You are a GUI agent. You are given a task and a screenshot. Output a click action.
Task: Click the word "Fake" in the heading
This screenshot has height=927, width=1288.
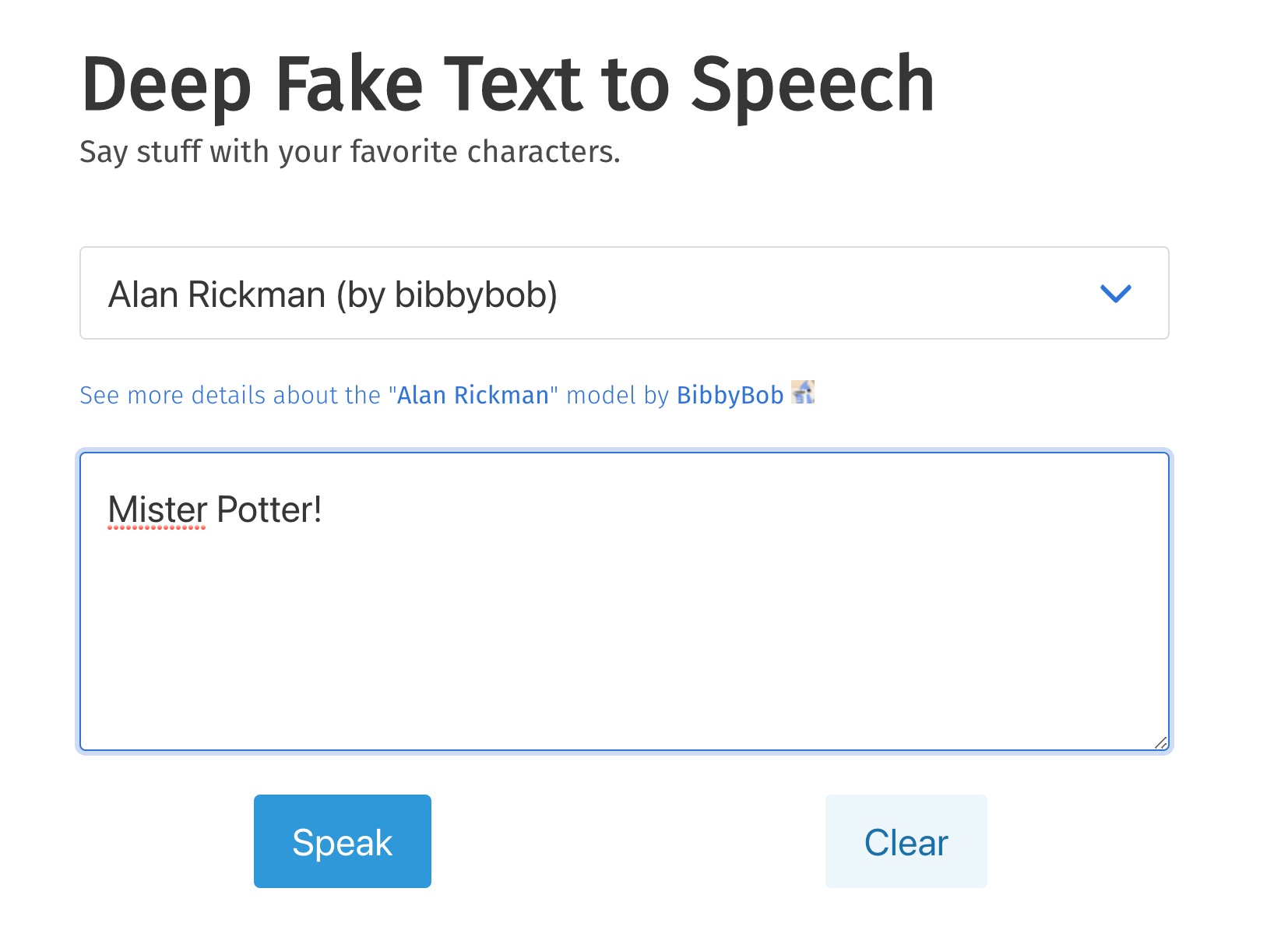(x=349, y=85)
